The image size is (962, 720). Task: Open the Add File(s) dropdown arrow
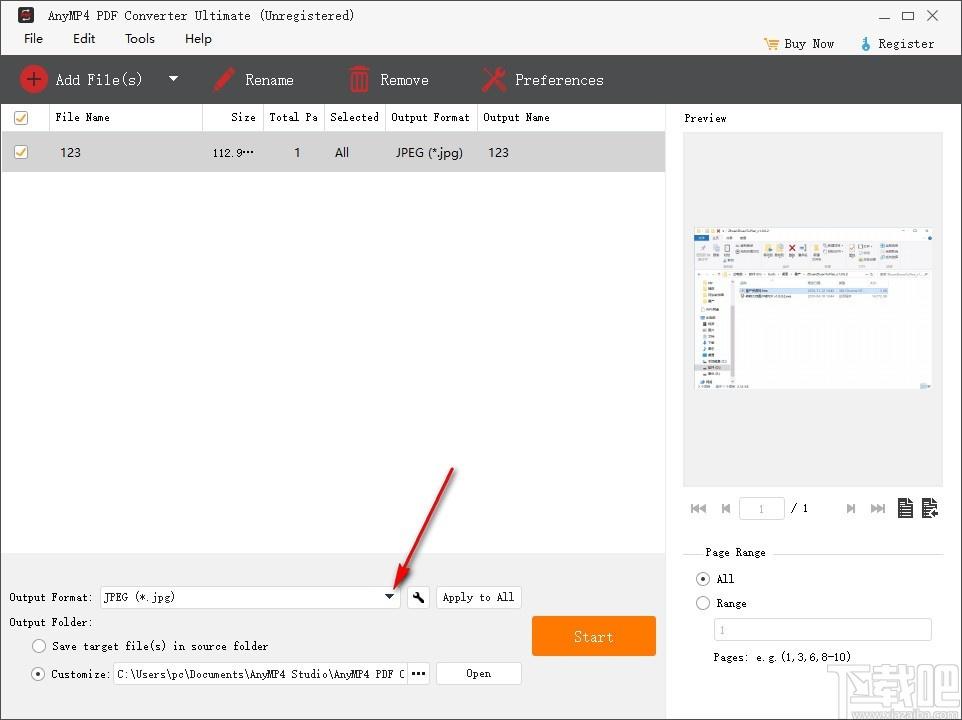(174, 79)
